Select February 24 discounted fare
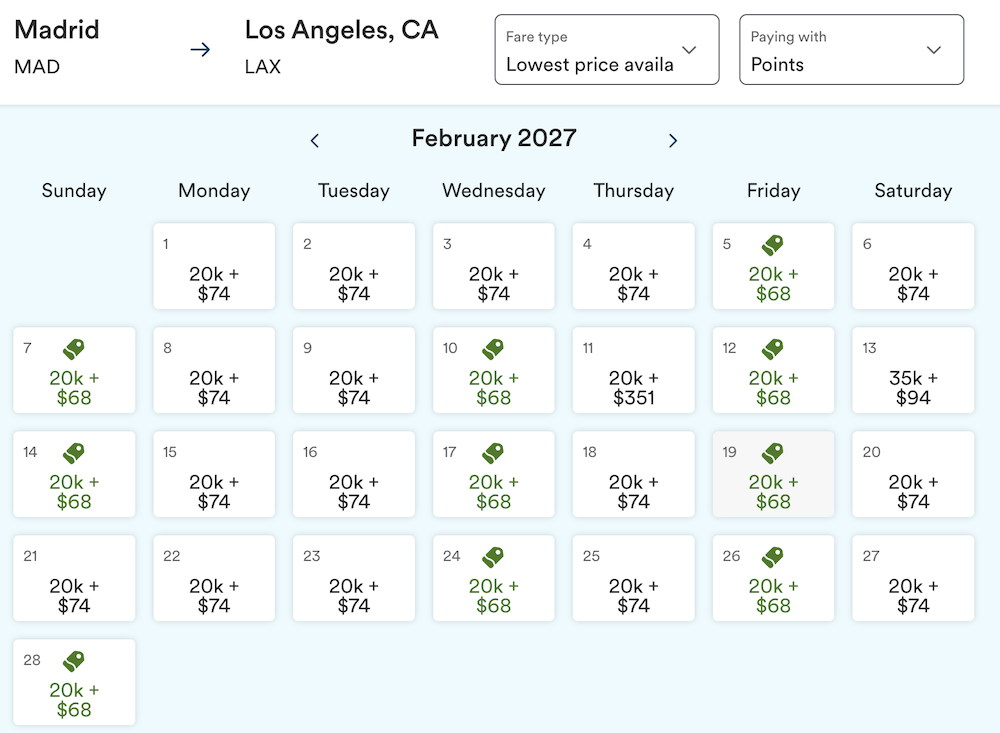 (x=494, y=578)
